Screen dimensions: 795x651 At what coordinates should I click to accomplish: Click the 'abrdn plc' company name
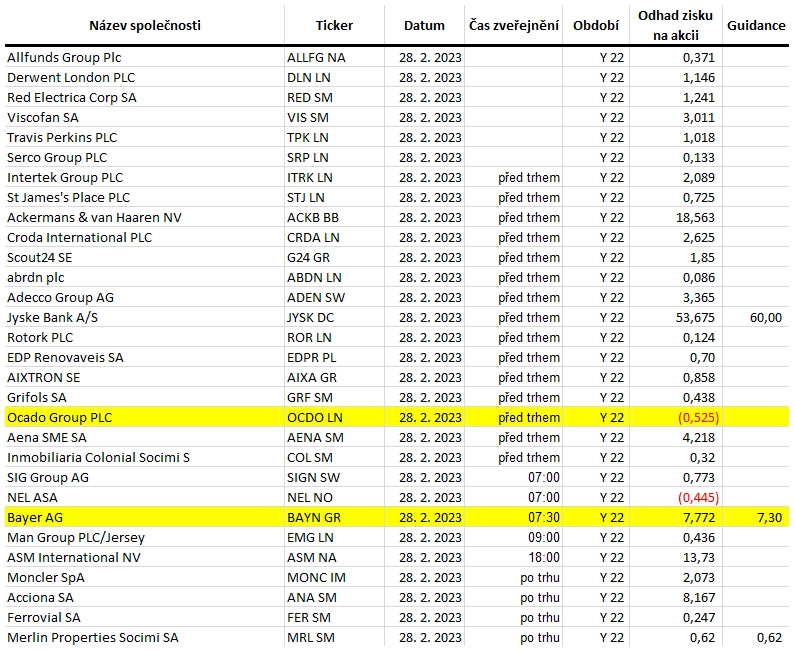(x=35, y=278)
